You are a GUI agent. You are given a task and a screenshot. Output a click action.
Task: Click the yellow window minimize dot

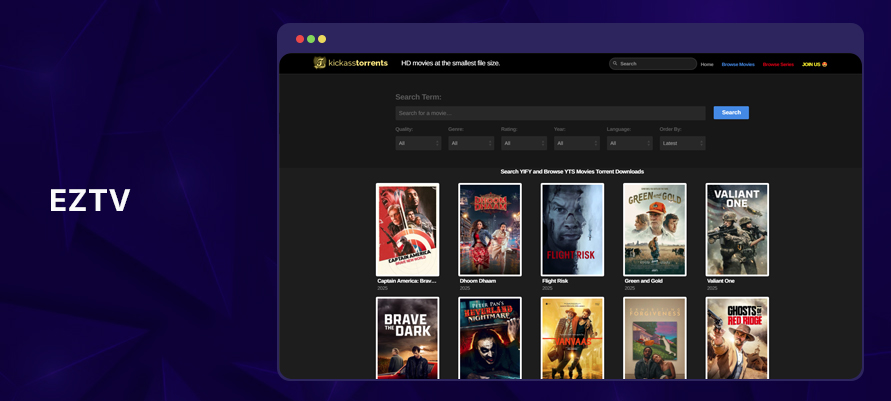tap(322, 39)
